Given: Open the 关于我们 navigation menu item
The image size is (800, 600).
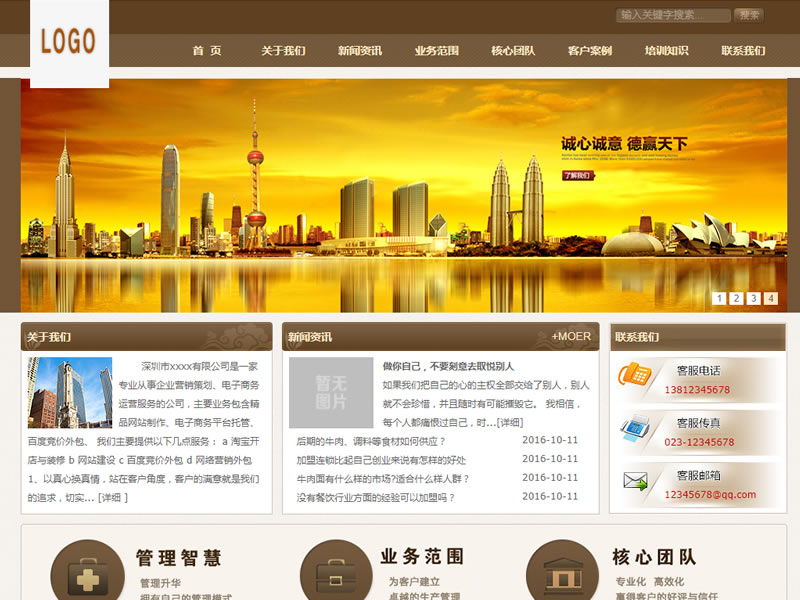Looking at the screenshot, I should [283, 51].
